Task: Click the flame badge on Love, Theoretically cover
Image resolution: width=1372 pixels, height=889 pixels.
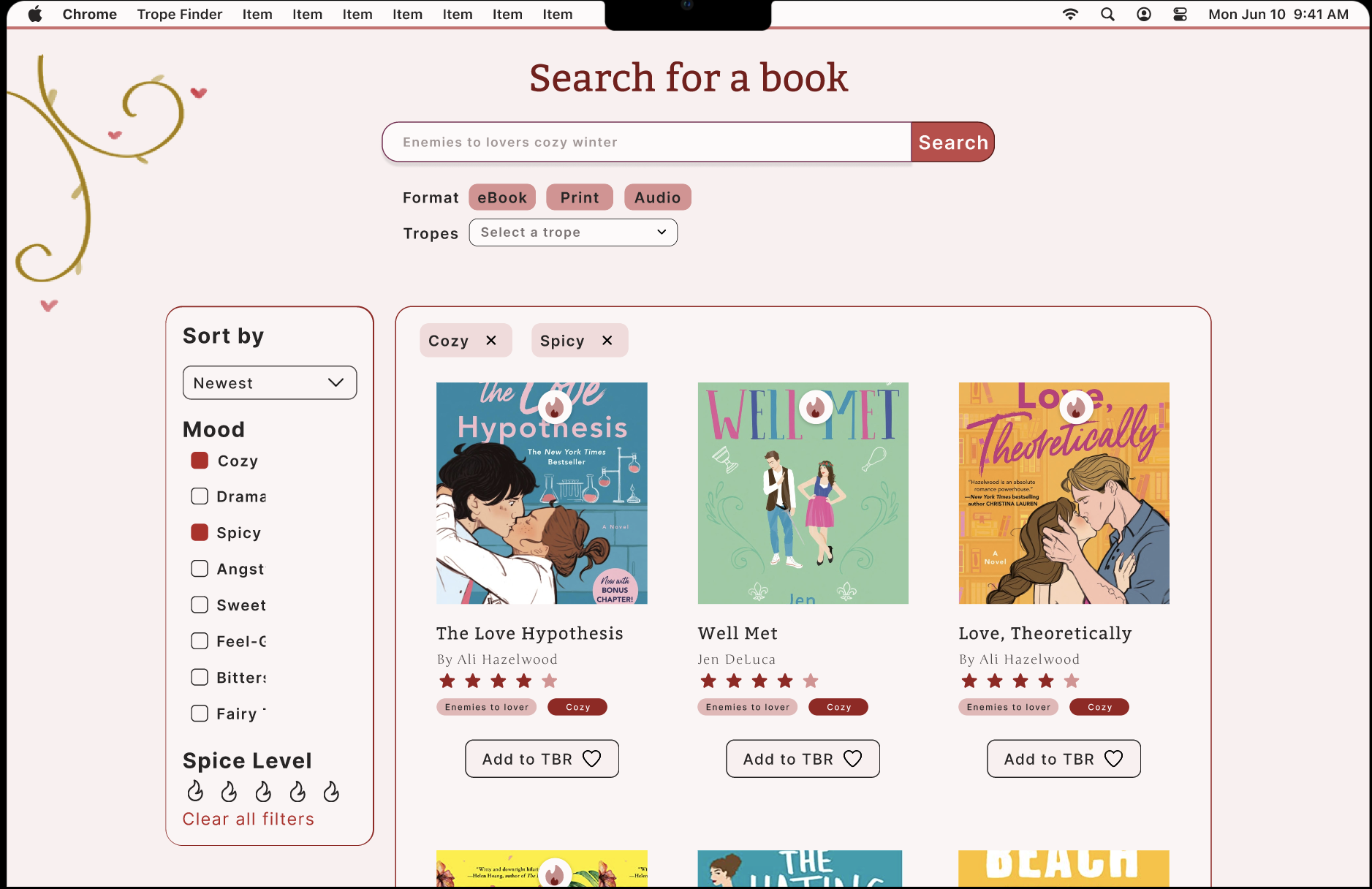Action: click(1076, 406)
